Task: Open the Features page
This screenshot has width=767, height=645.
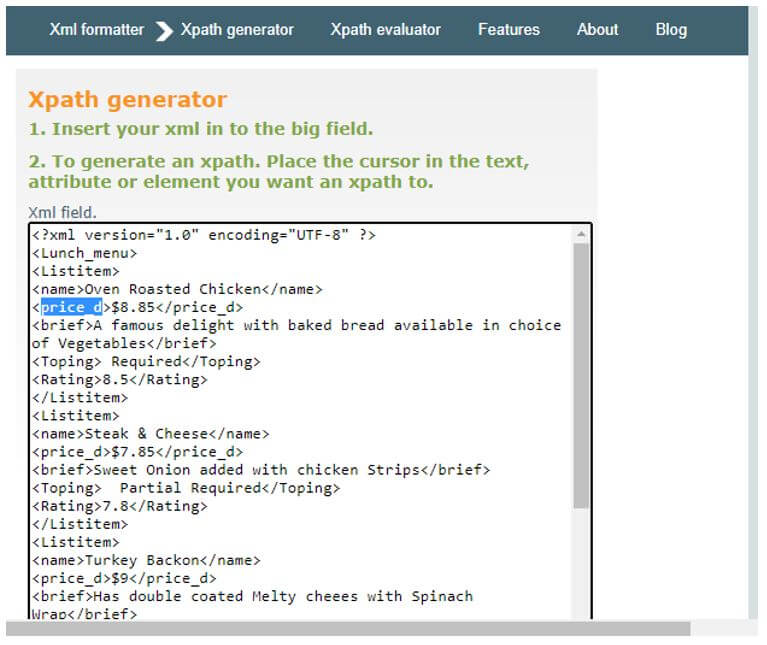Action: [509, 30]
